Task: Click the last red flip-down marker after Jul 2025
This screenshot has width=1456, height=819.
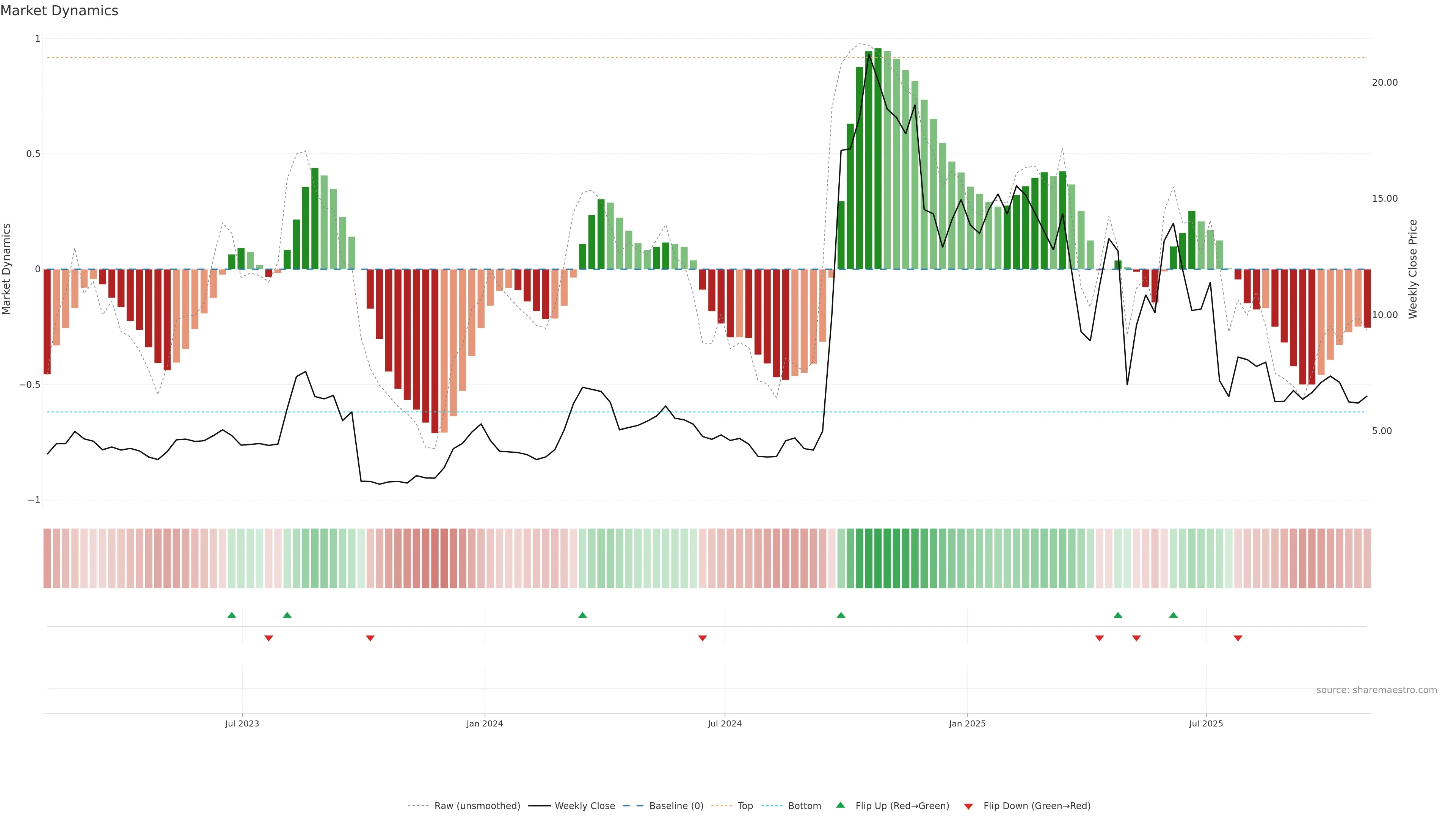Action: 1238,638
